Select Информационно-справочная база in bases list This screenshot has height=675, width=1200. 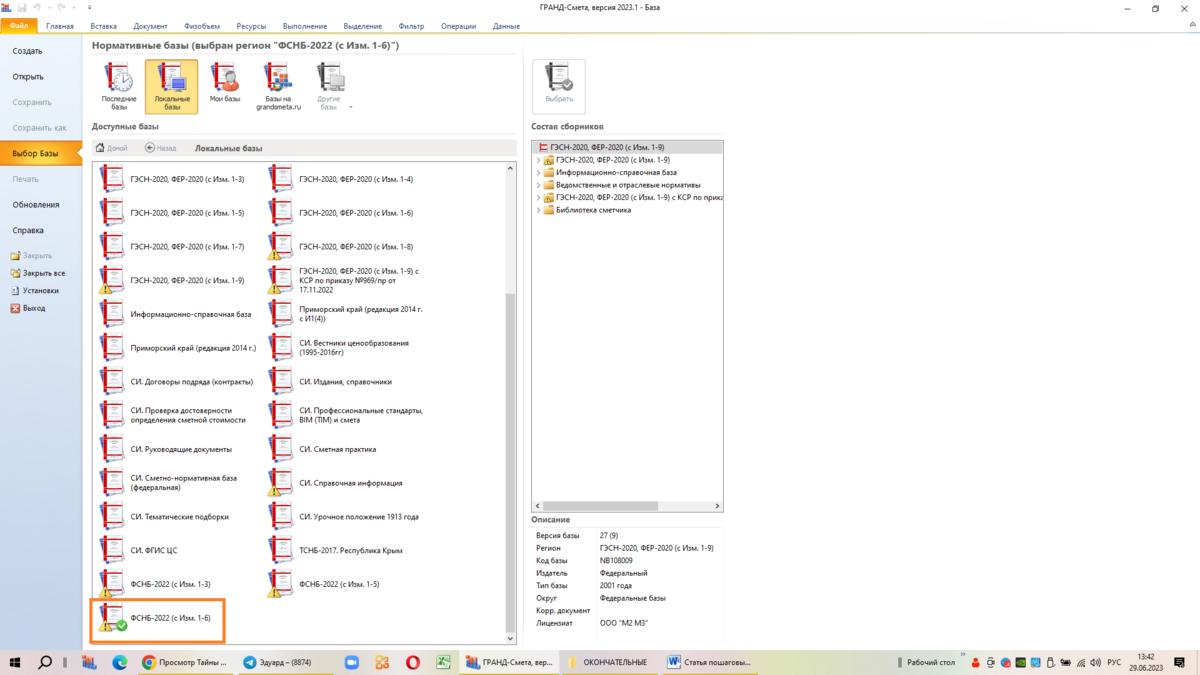176,314
